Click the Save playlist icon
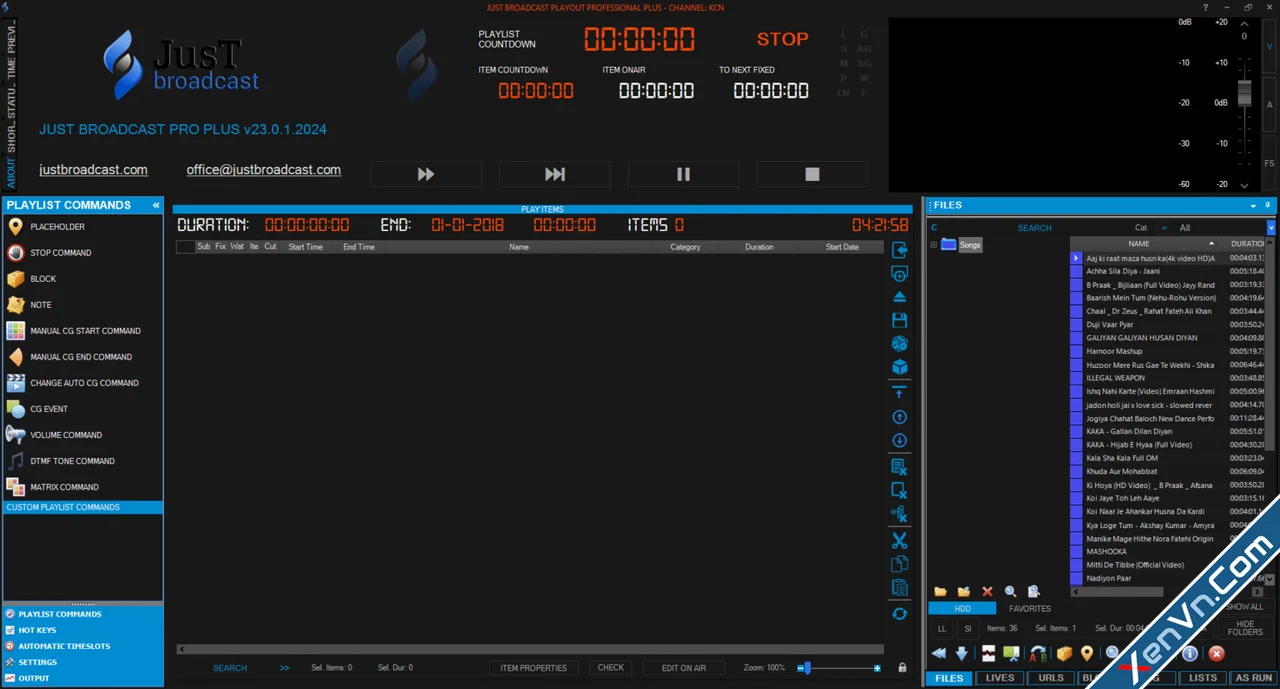 (899, 319)
